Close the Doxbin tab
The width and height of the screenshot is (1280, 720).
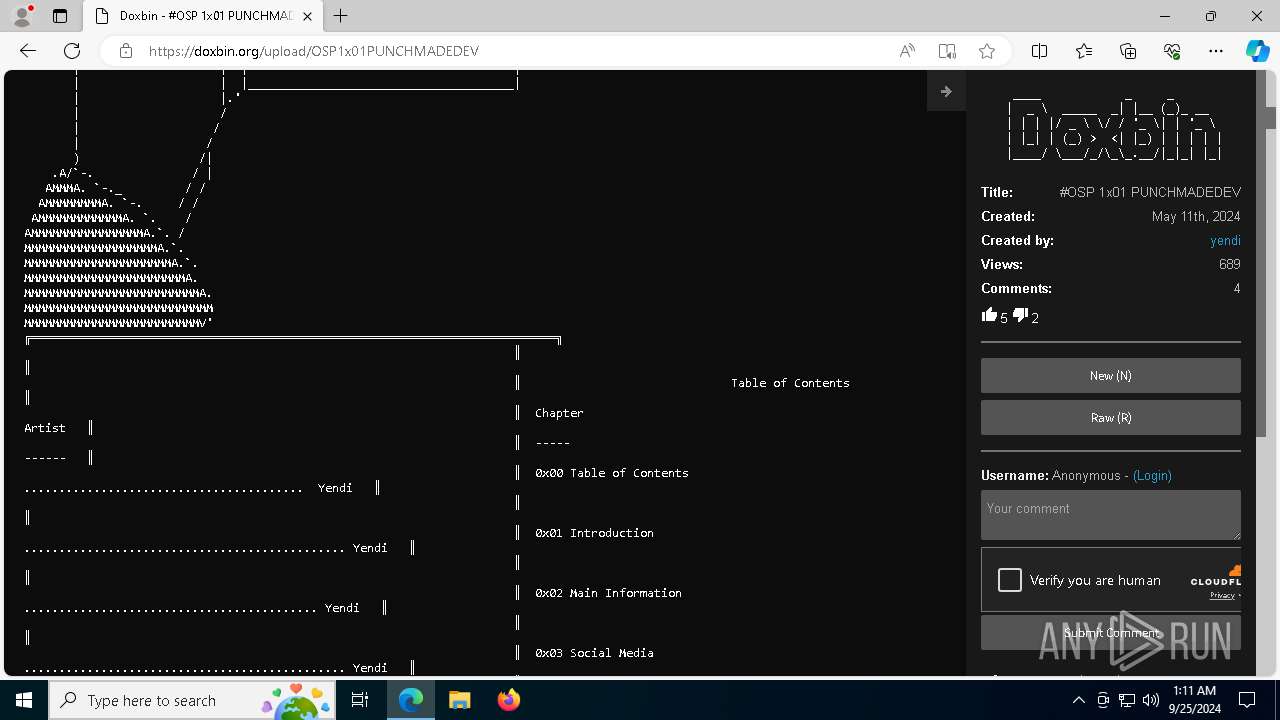(x=308, y=16)
